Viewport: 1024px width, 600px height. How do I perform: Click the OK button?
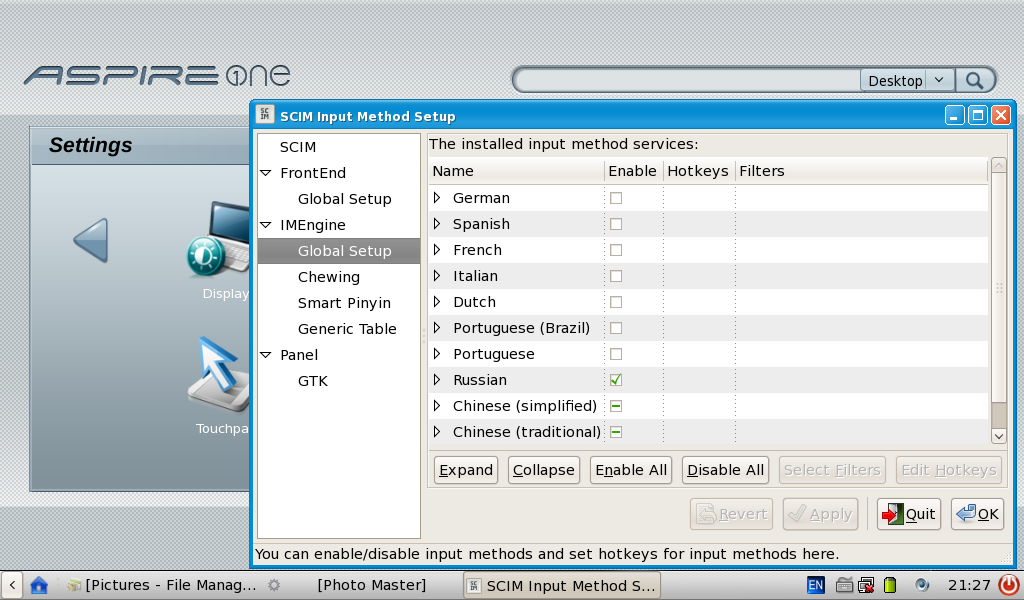point(977,514)
